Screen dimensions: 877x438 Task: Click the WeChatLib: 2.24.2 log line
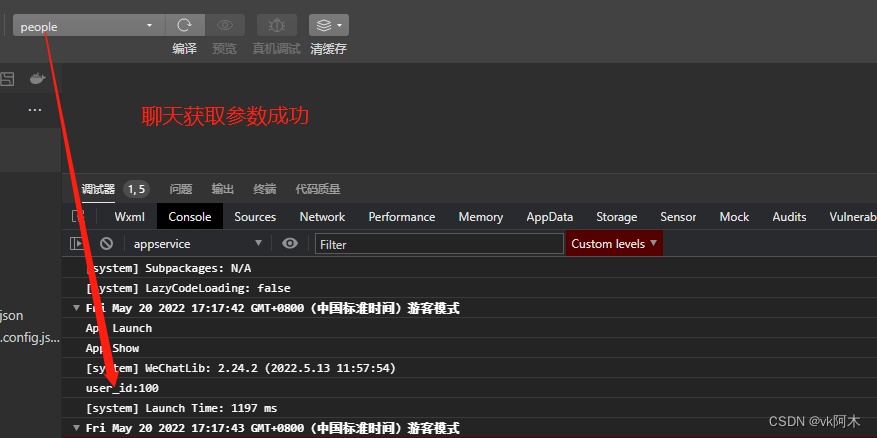[241, 368]
